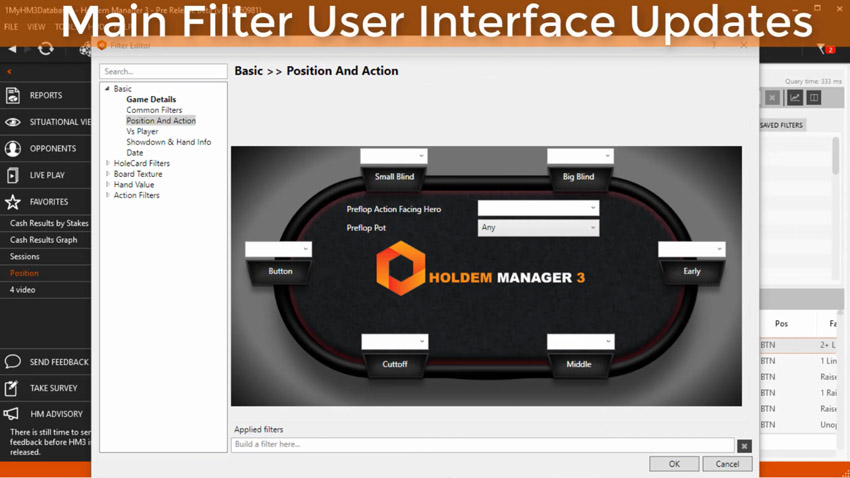Viewport: 850px width, 478px height.
Task: Click the Send Feedback speech bubble icon
Action: click(x=12, y=361)
